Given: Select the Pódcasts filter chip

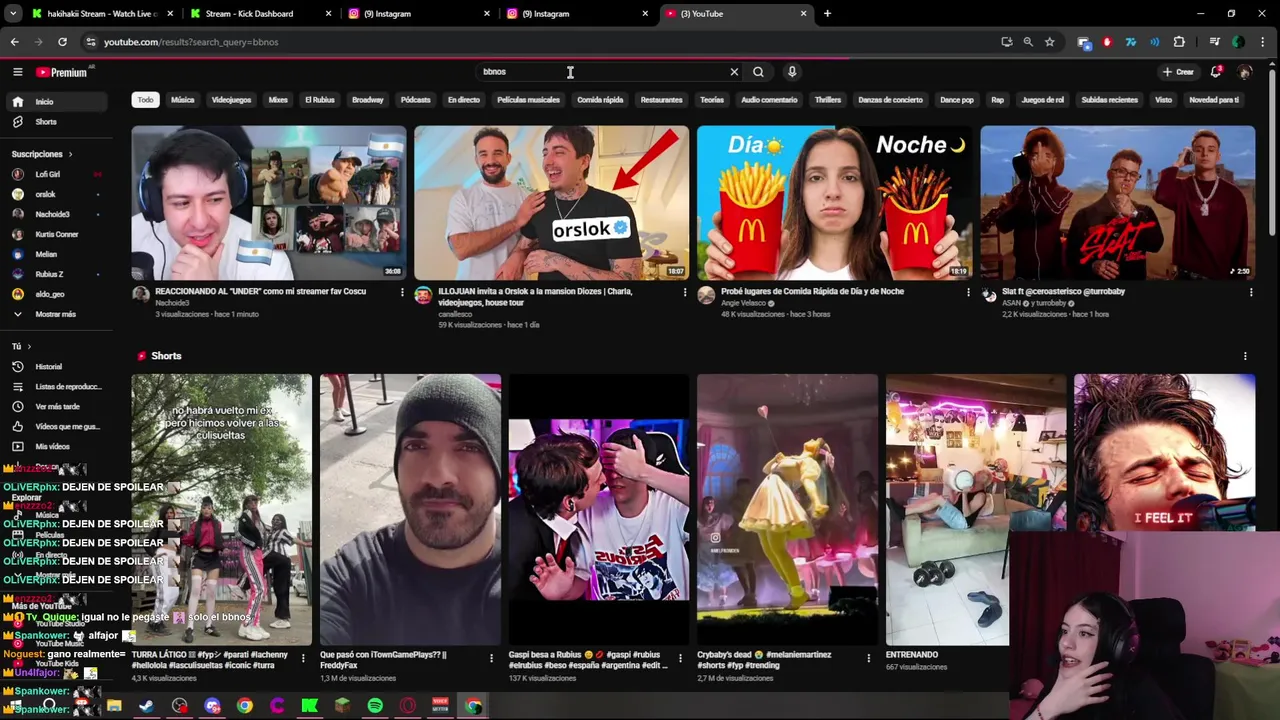Looking at the screenshot, I should (416, 100).
